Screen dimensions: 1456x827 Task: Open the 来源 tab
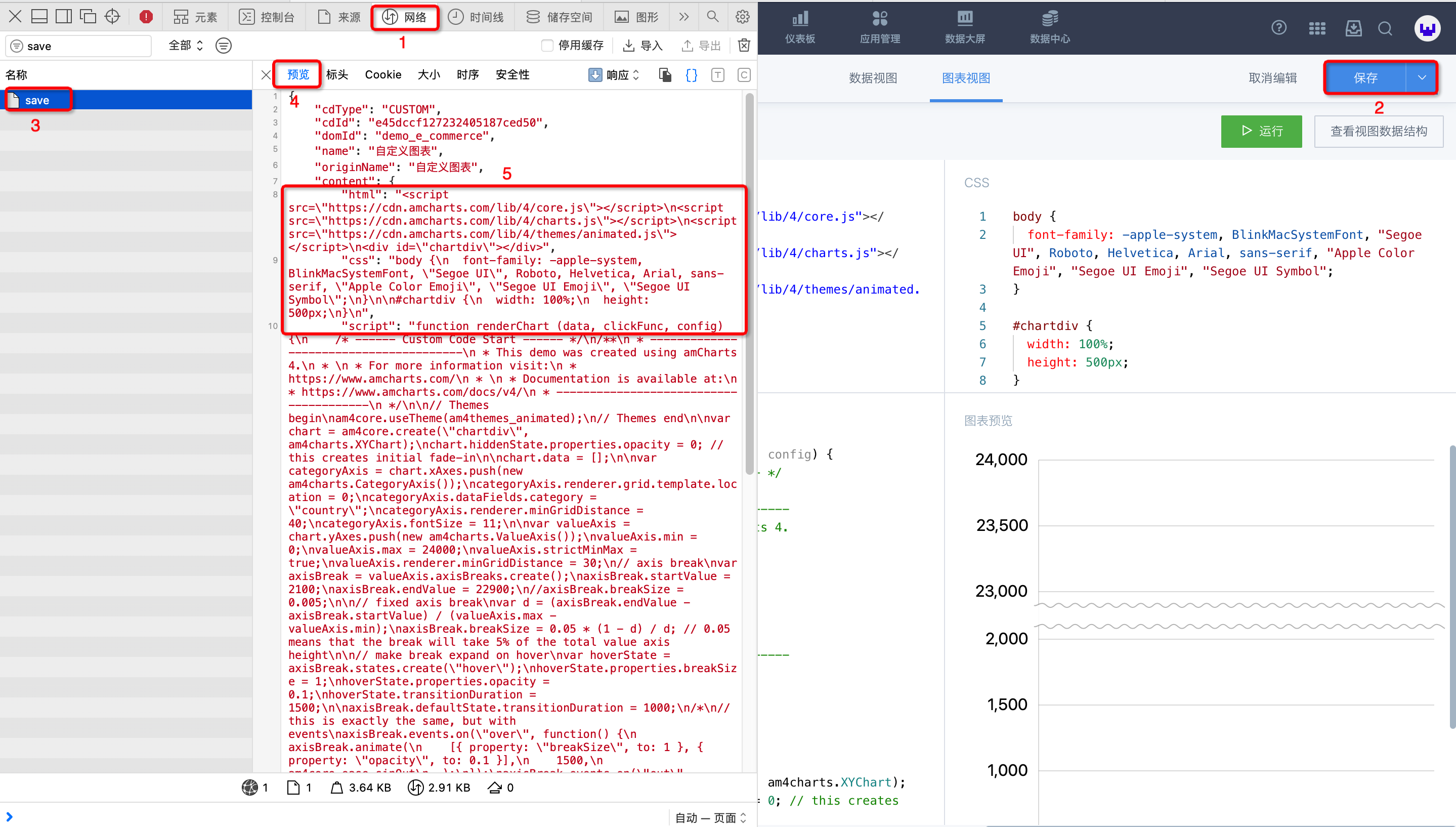339,17
